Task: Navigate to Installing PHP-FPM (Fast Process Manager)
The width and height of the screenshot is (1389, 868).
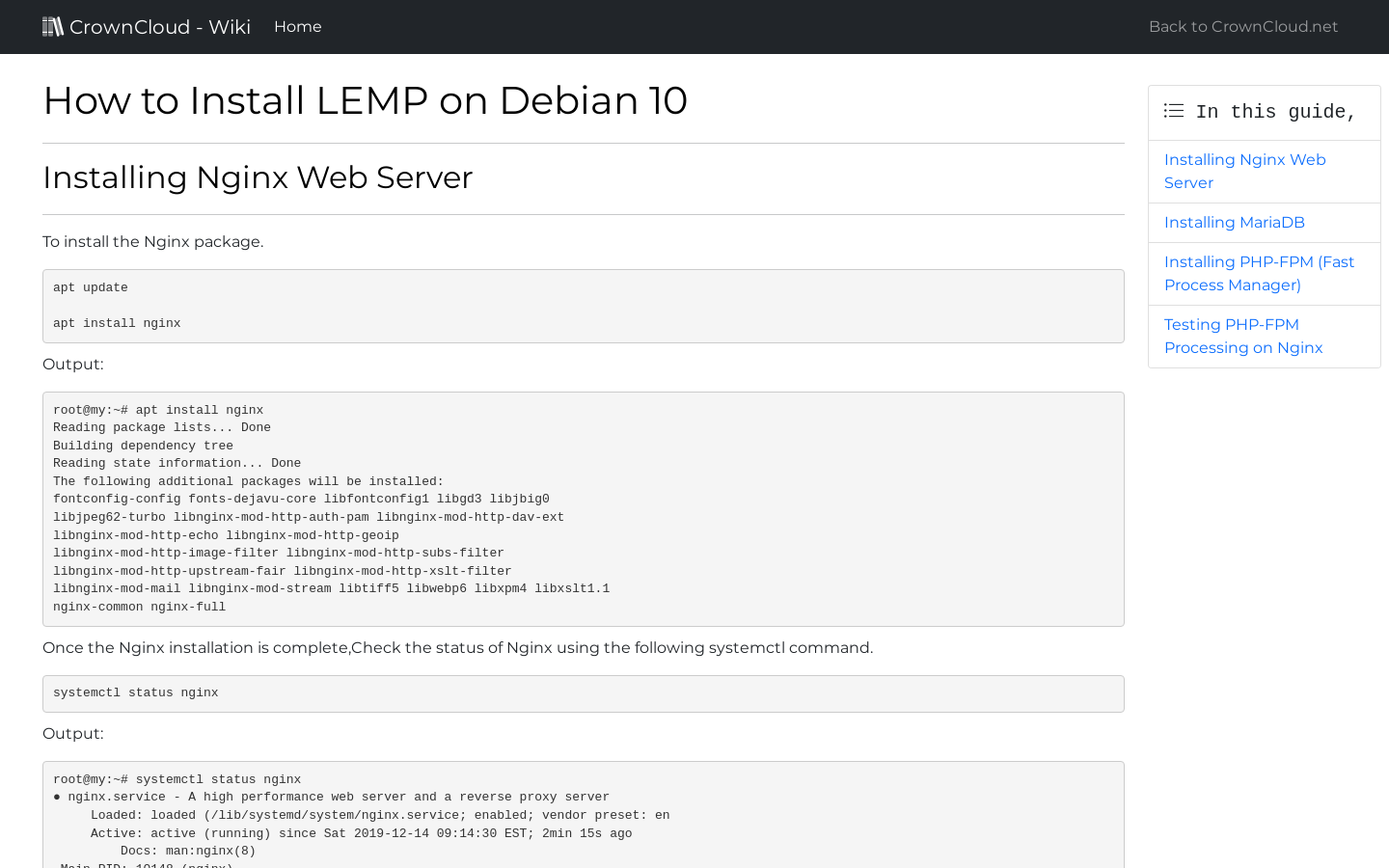Action: point(1259,273)
